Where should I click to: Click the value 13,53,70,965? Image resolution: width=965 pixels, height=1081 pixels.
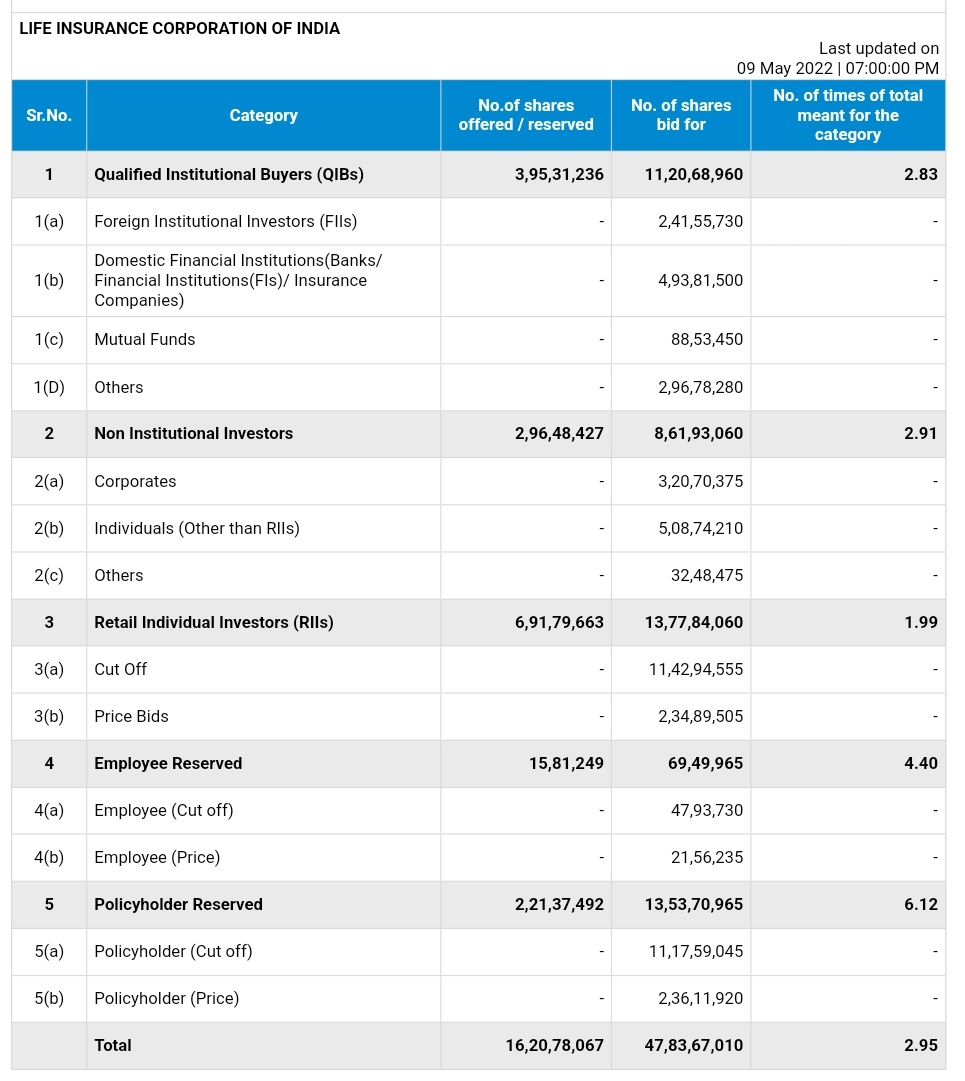pyautogui.click(x=693, y=905)
